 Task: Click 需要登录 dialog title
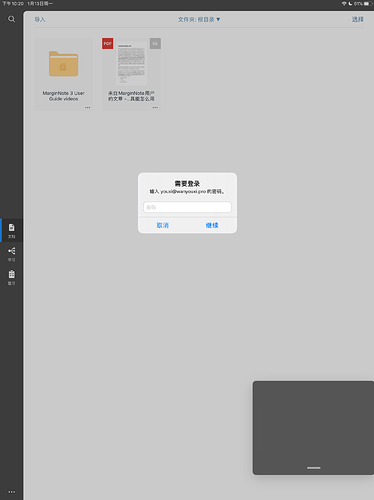point(187,183)
